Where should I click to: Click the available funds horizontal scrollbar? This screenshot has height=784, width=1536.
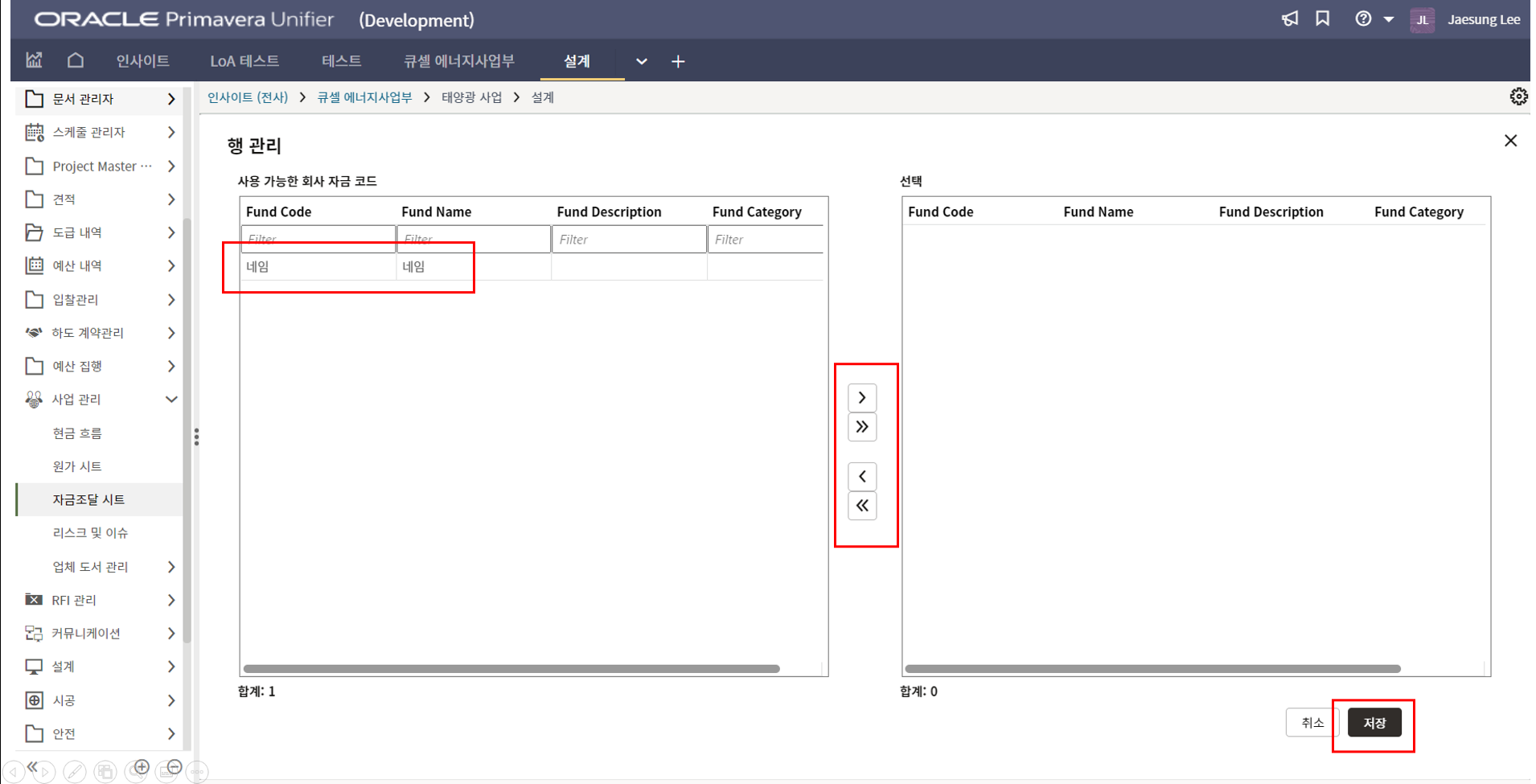click(x=511, y=669)
